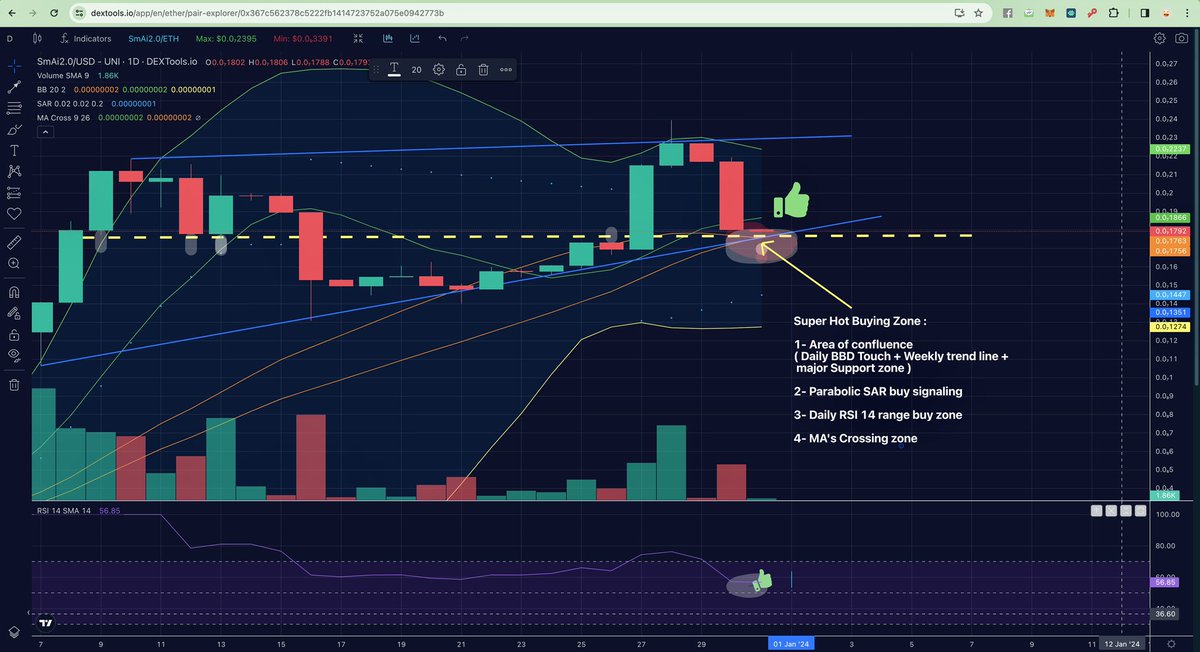This screenshot has height=652, width=1200.
Task: Bookmark this page with star icon
Action: coord(977,13)
